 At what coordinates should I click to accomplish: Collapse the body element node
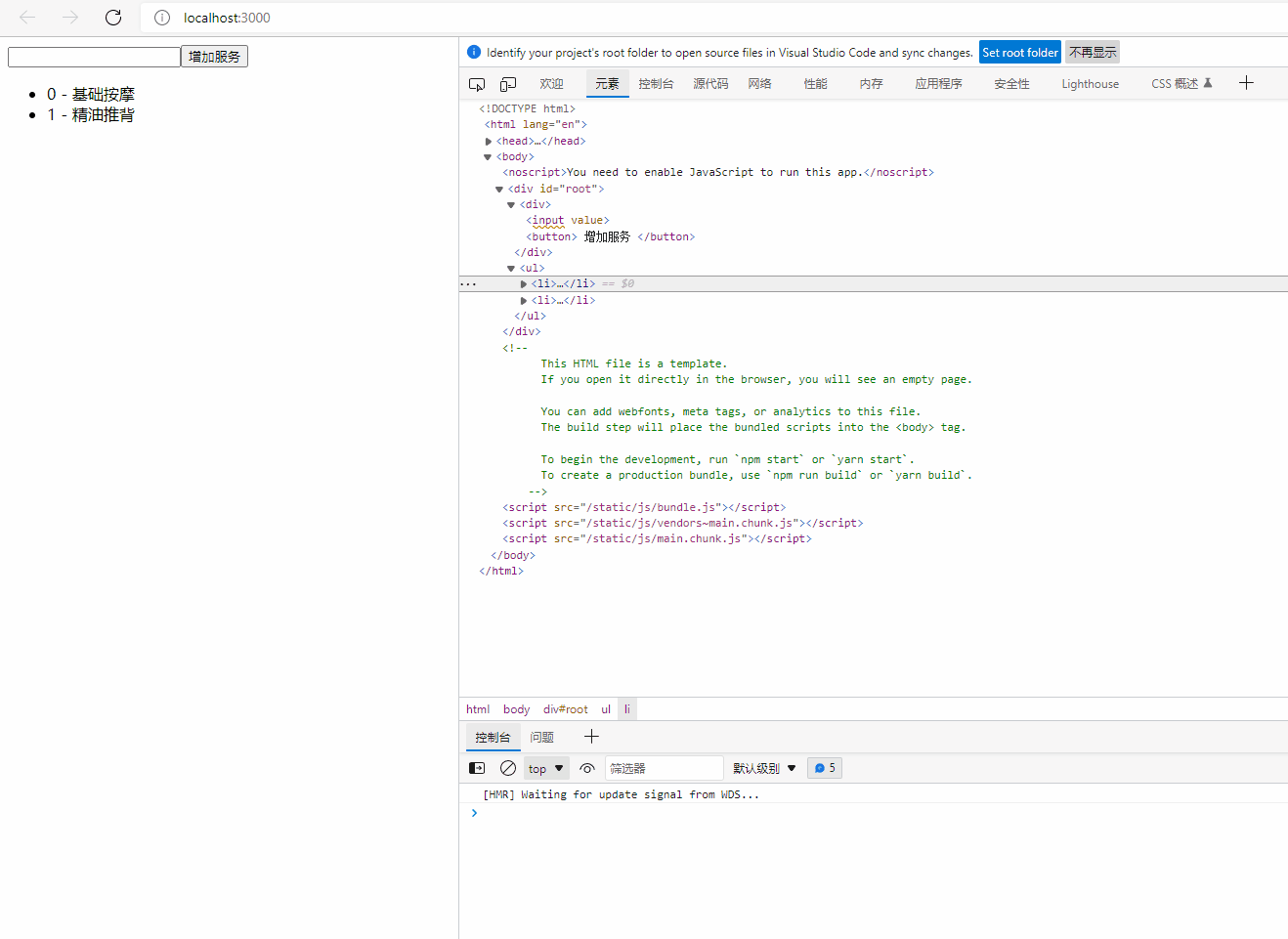click(488, 157)
